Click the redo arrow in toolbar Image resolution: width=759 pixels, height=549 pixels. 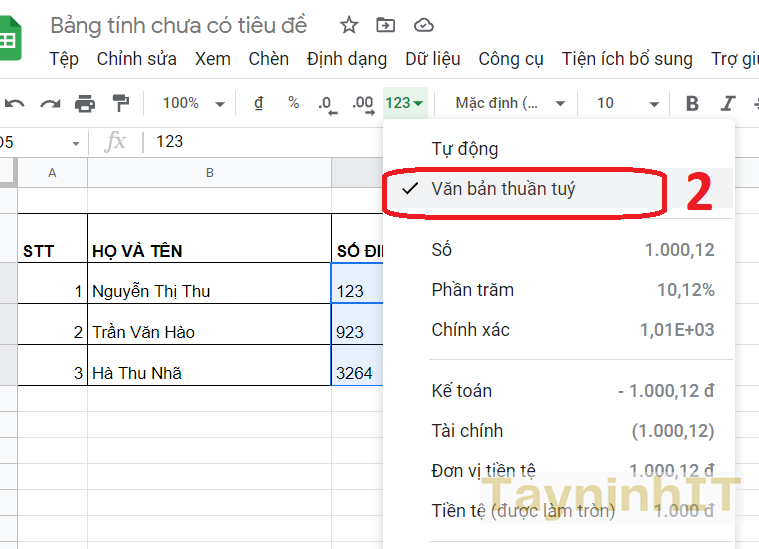(50, 103)
